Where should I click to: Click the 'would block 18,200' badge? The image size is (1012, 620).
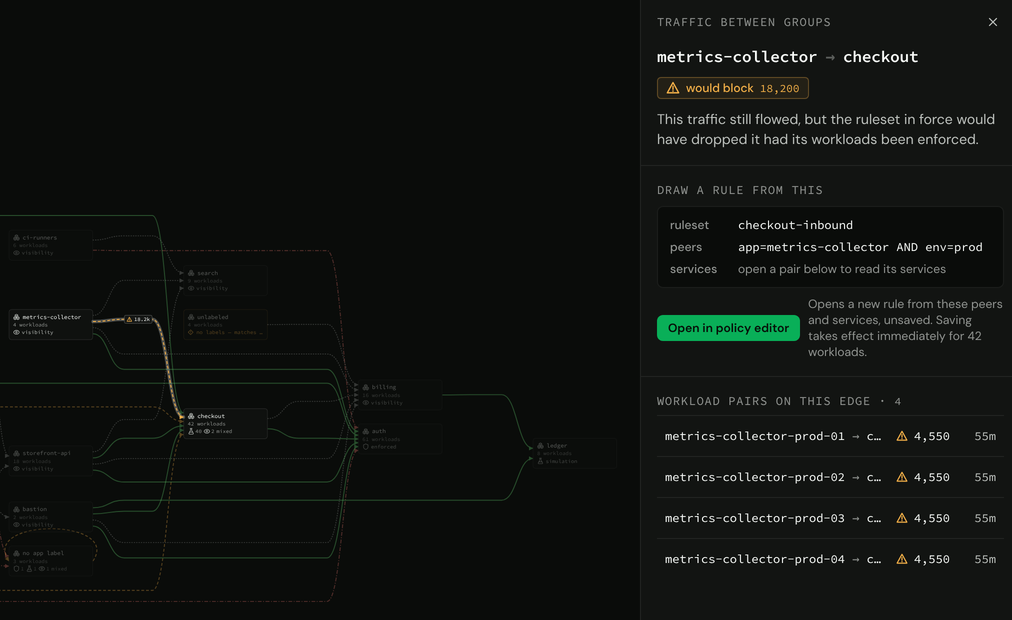(733, 88)
